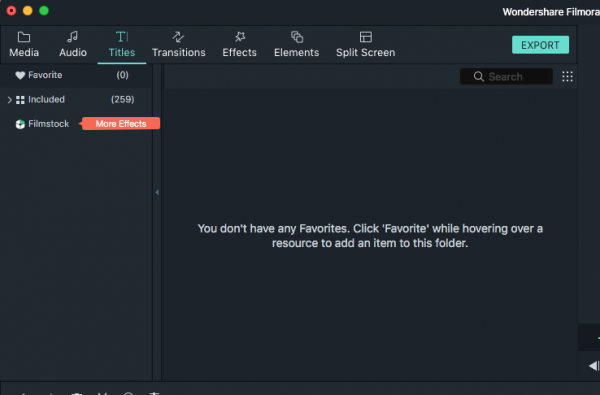This screenshot has width=600, height=395.
Task: Maximize window with the green button
Action: (44, 11)
